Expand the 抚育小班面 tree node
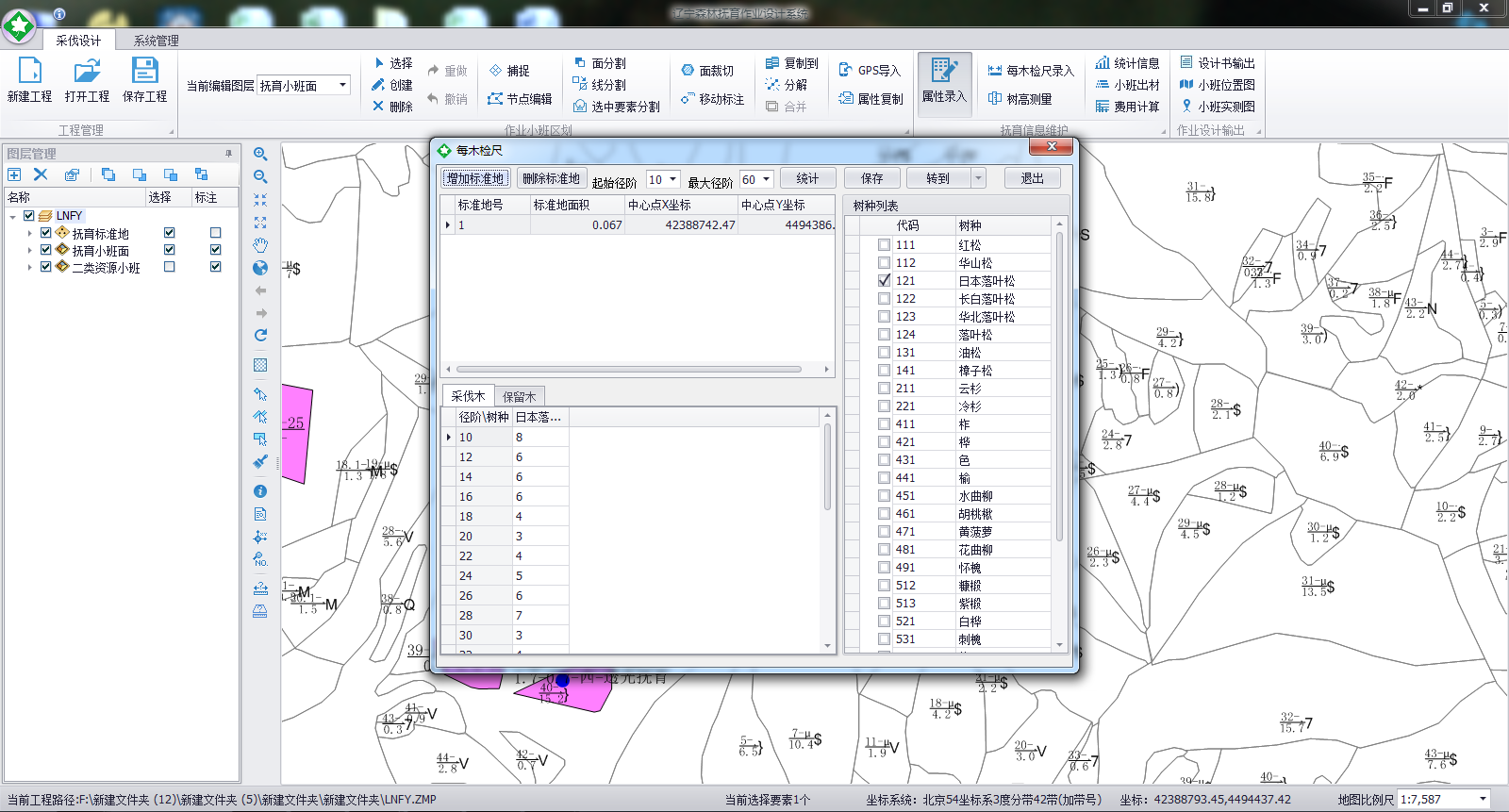The image size is (1509, 812). (29, 250)
